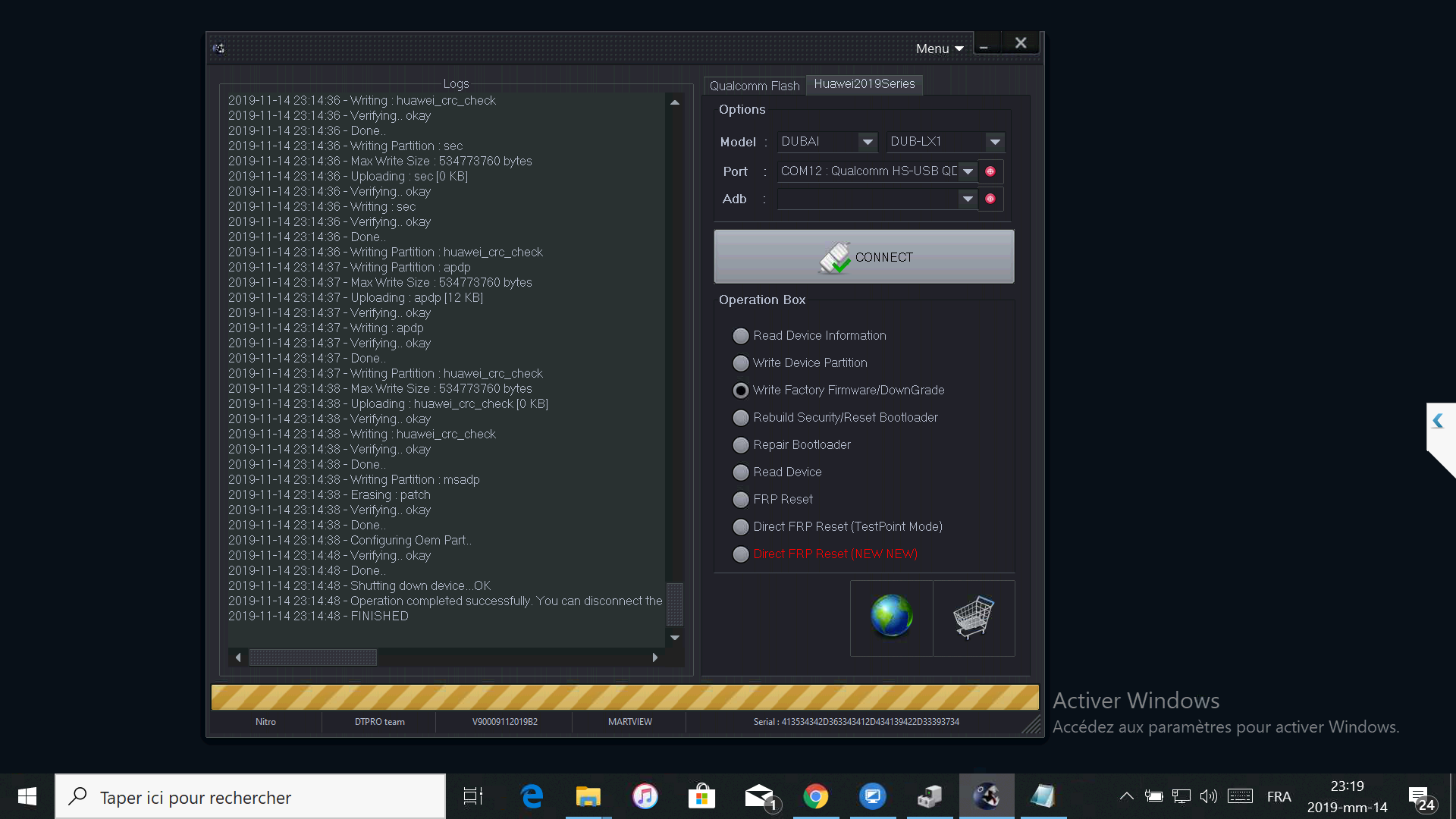Open Task View in taskbar
This screenshot has height=819, width=1456.
coord(473,796)
